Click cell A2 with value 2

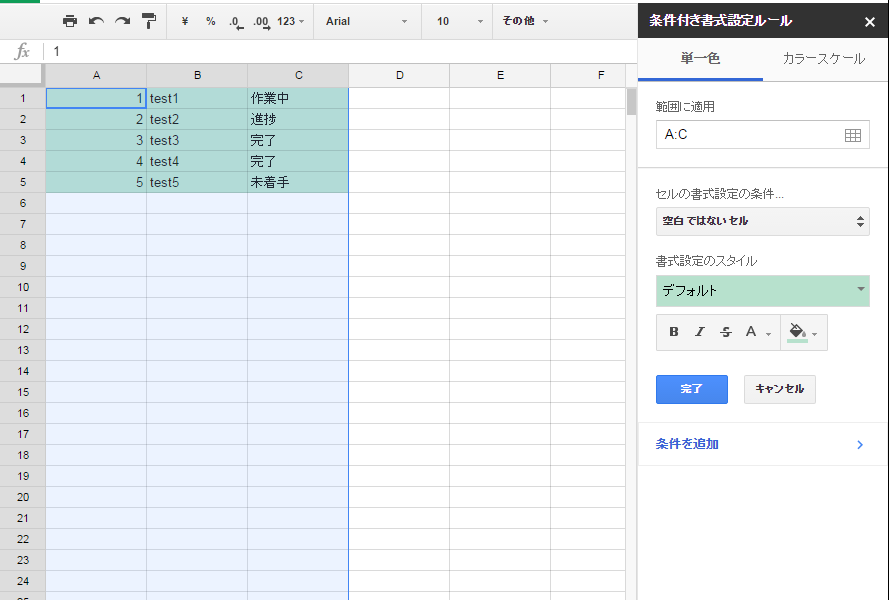(x=96, y=119)
